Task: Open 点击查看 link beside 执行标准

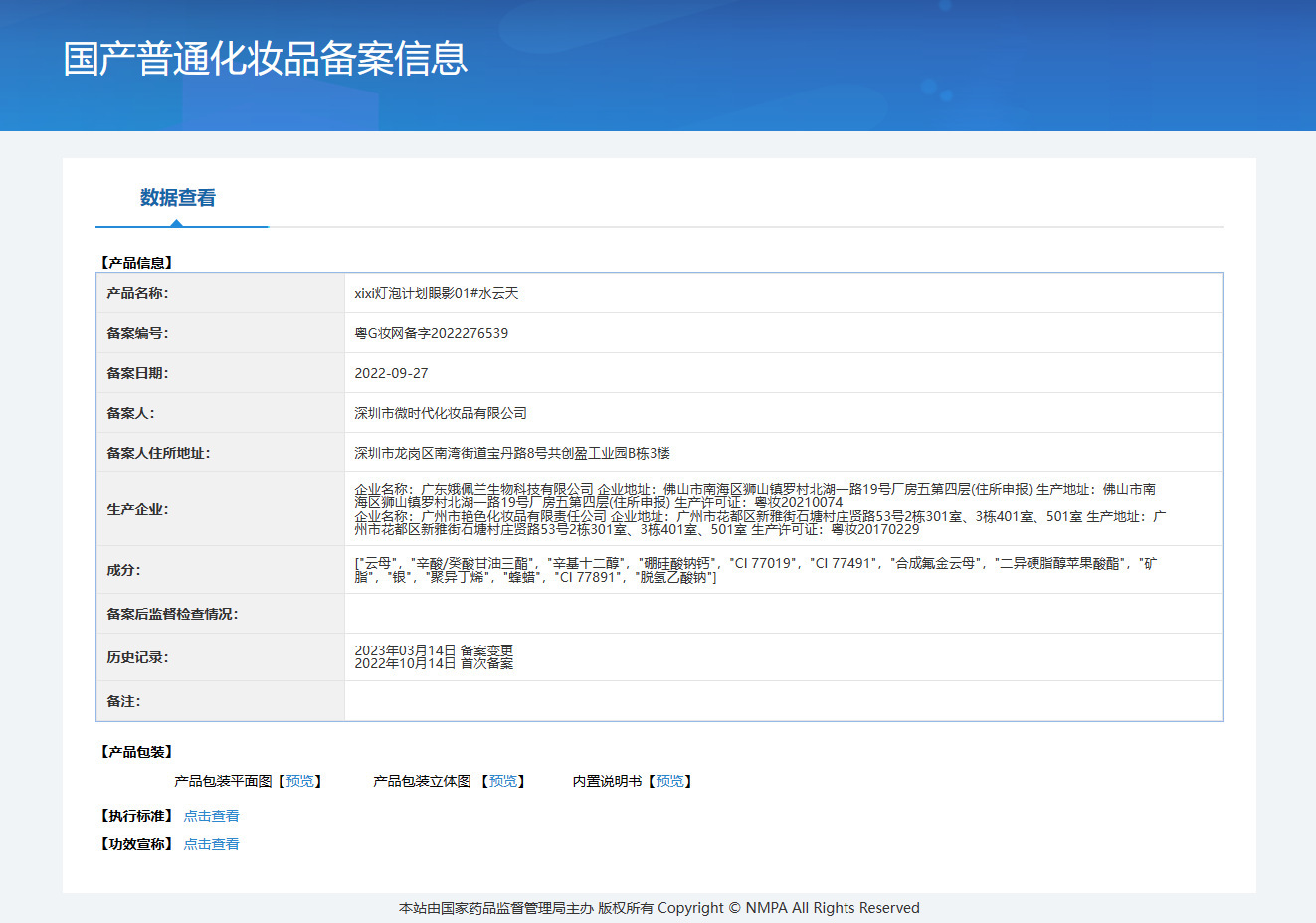Action: click(x=211, y=816)
